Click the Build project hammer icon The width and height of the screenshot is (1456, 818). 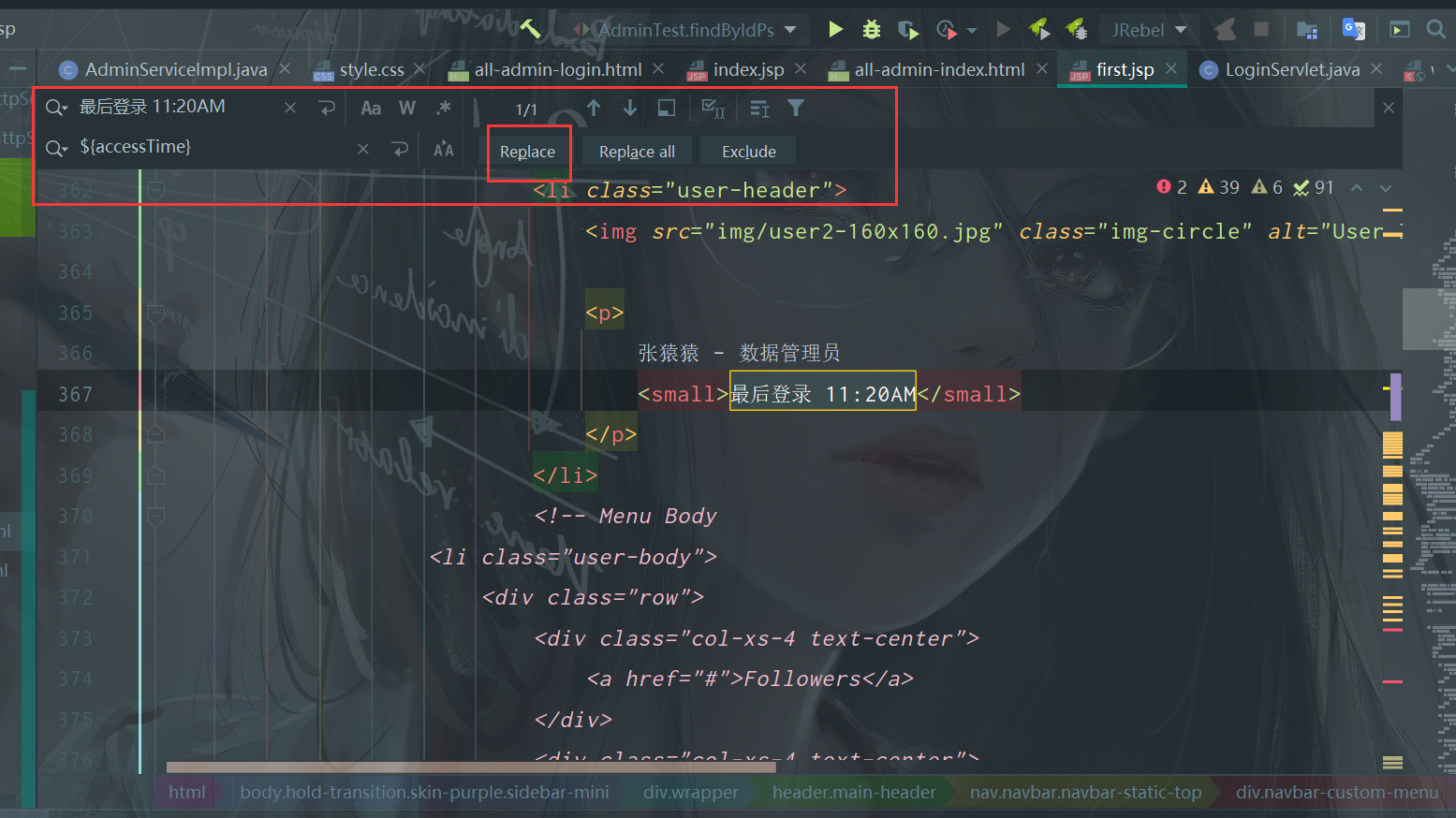coord(531,29)
